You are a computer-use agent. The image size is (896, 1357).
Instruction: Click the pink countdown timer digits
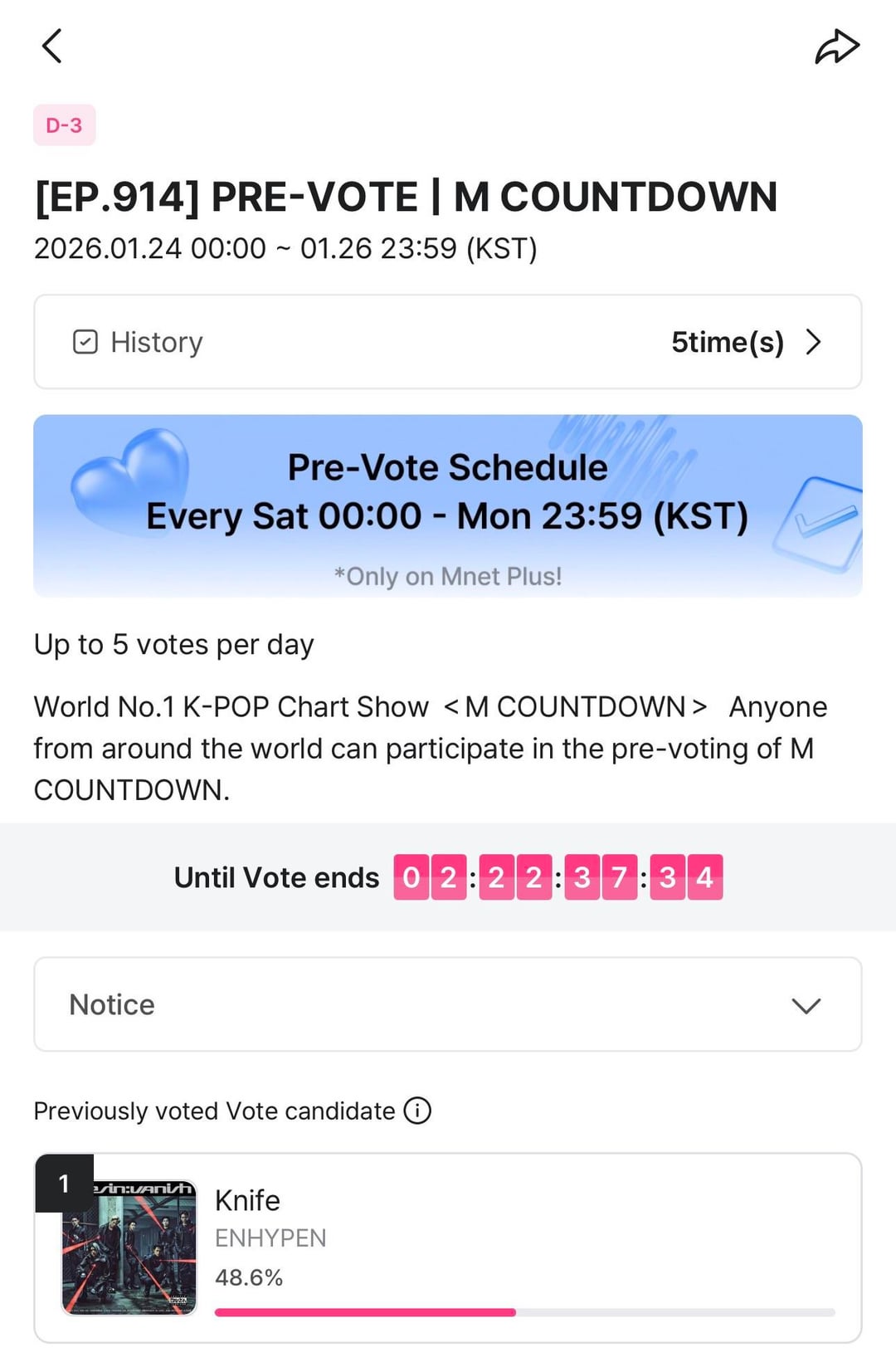pyautogui.click(x=558, y=877)
